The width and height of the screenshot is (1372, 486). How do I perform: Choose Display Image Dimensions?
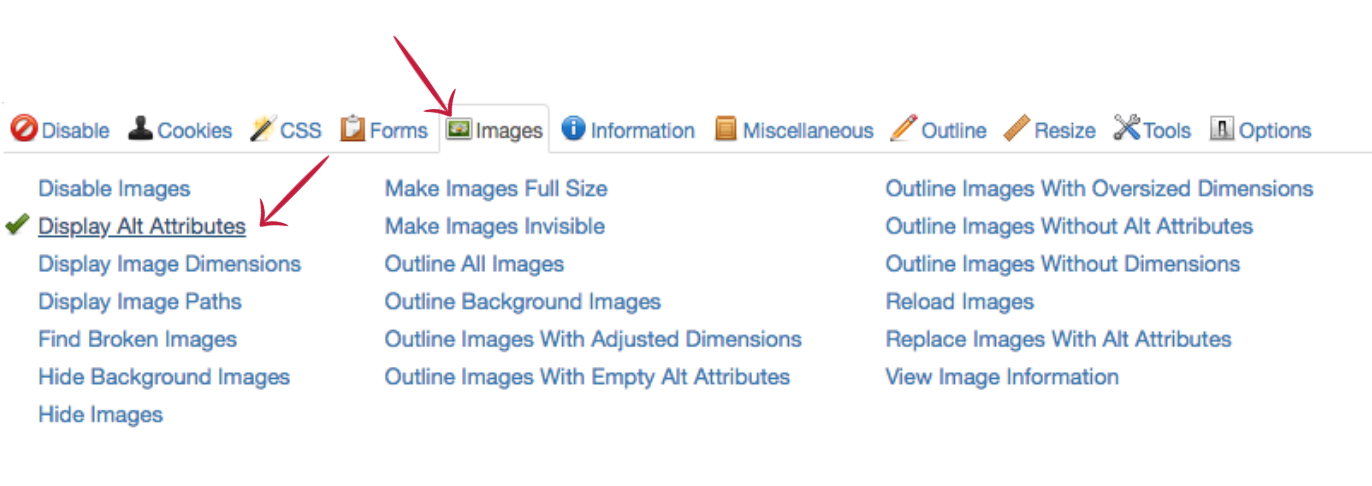pyautogui.click(x=169, y=264)
